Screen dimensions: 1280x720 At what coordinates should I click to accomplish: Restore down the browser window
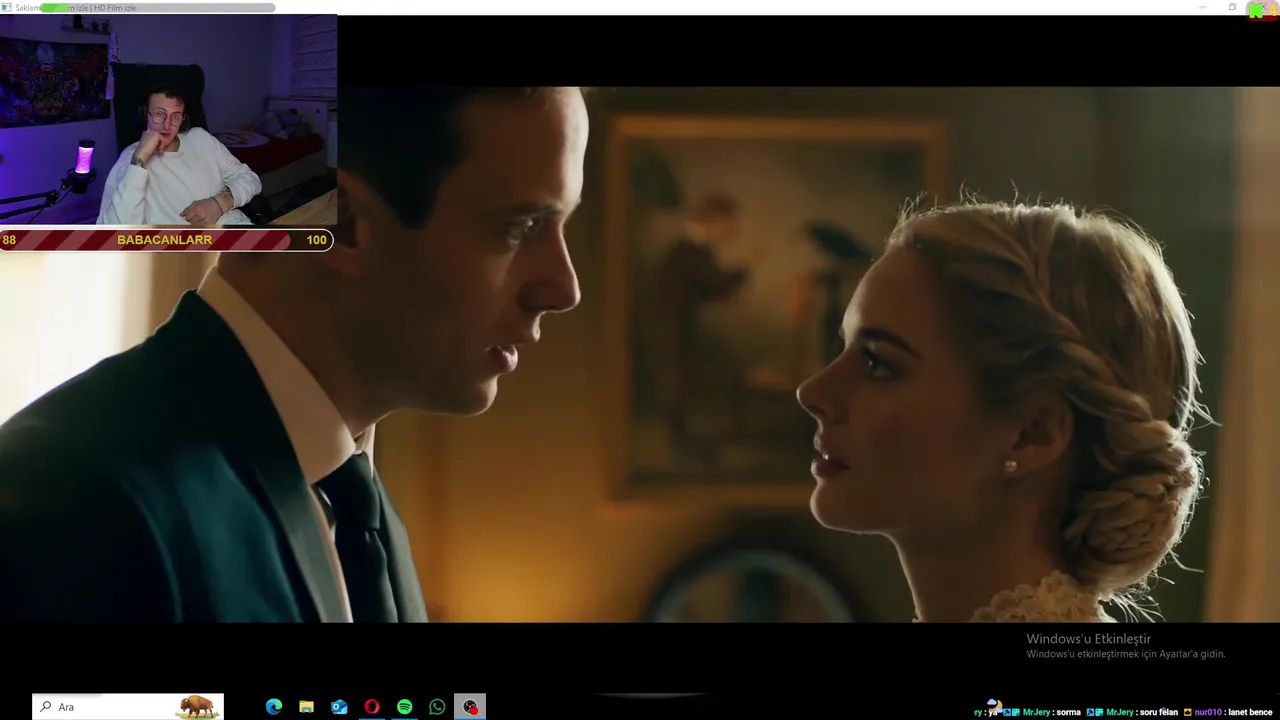click(1232, 7)
